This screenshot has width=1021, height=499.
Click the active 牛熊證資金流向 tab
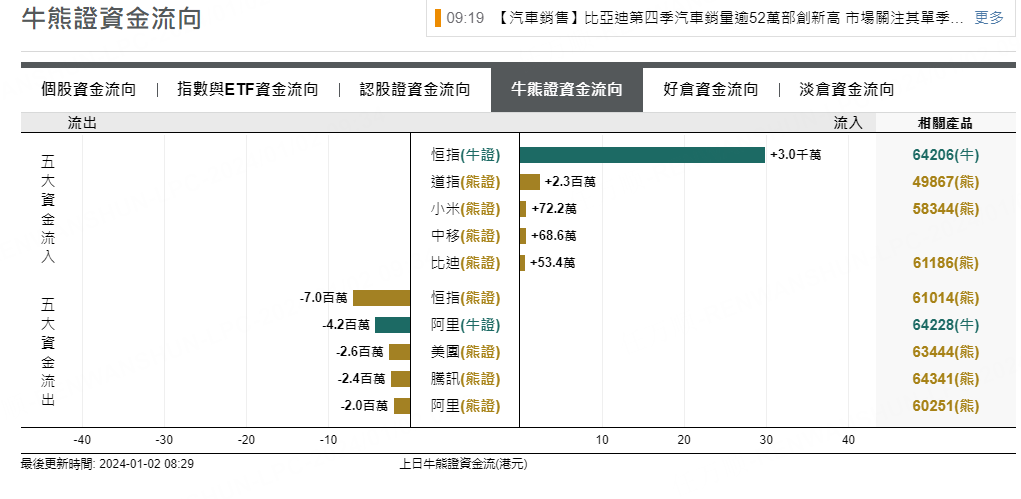coord(566,89)
